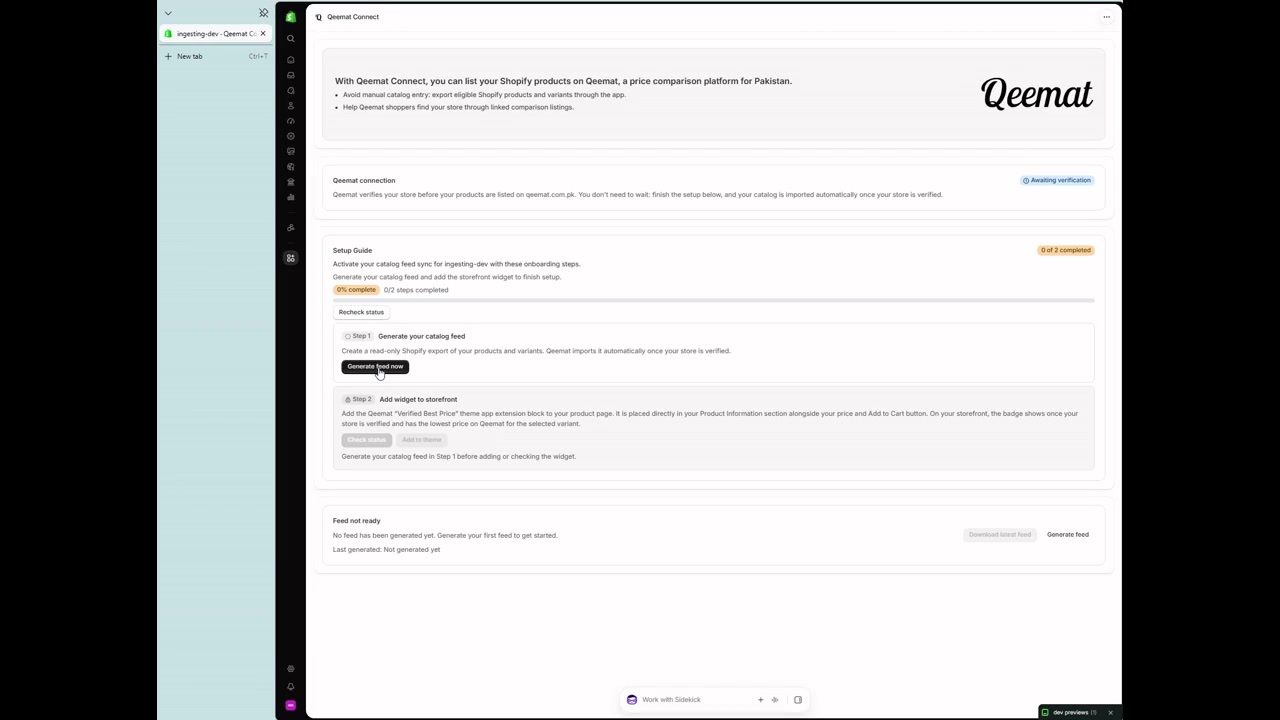Open the Settings gear in the sidebar
This screenshot has height=720, width=1280.
coord(291,669)
